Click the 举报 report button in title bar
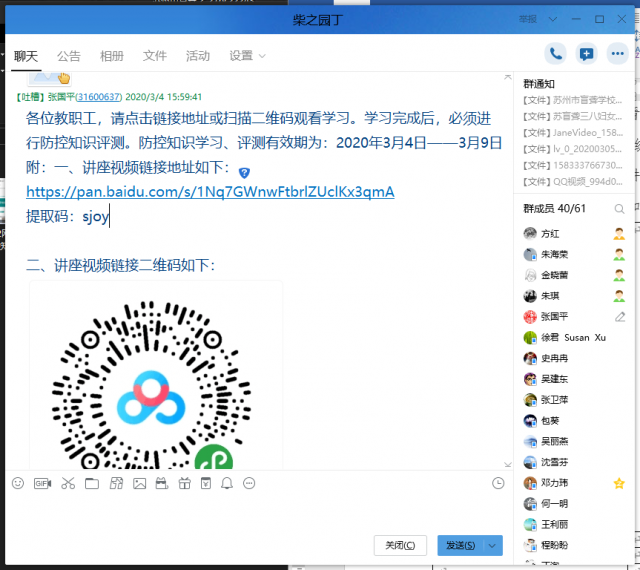 [528, 19]
